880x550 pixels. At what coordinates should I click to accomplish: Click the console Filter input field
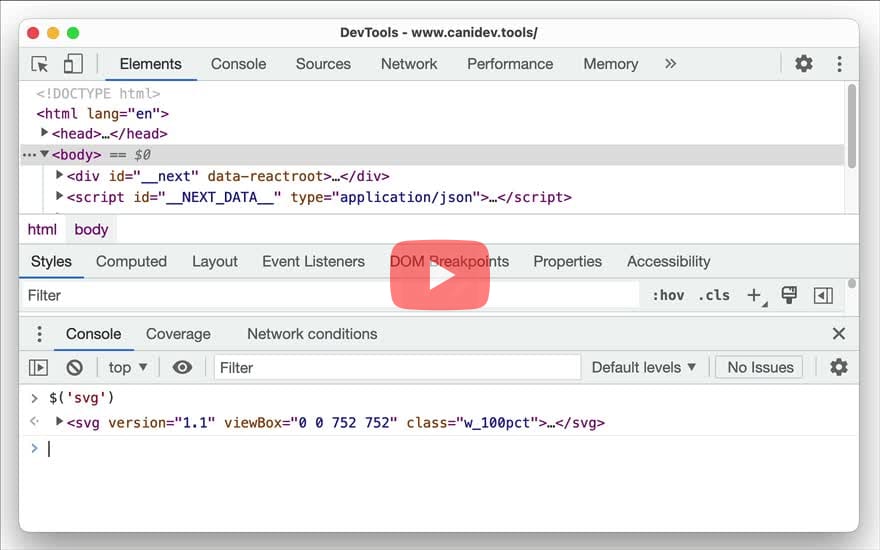397,368
